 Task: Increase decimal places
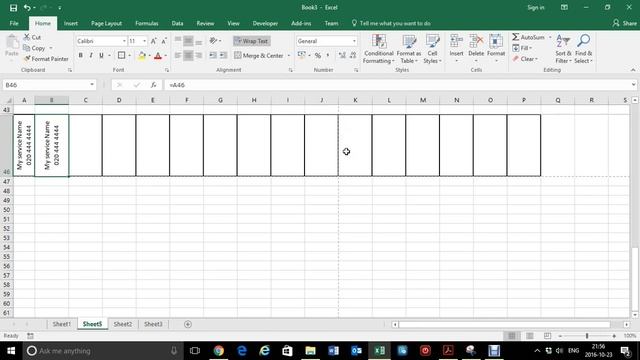(342, 56)
